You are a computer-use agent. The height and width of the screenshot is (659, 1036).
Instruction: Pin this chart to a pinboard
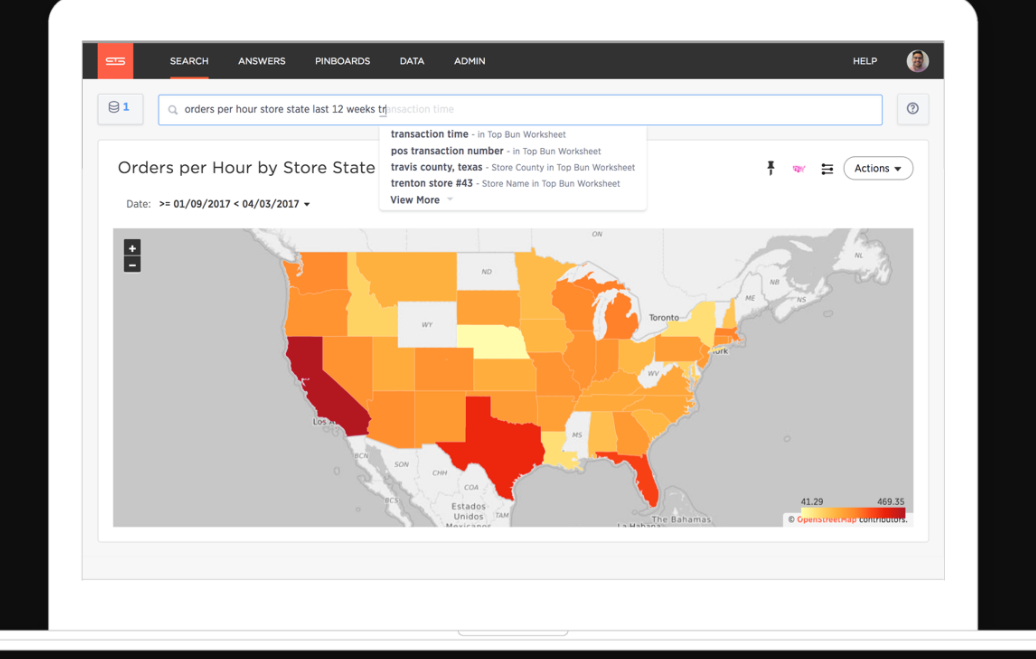pos(771,168)
